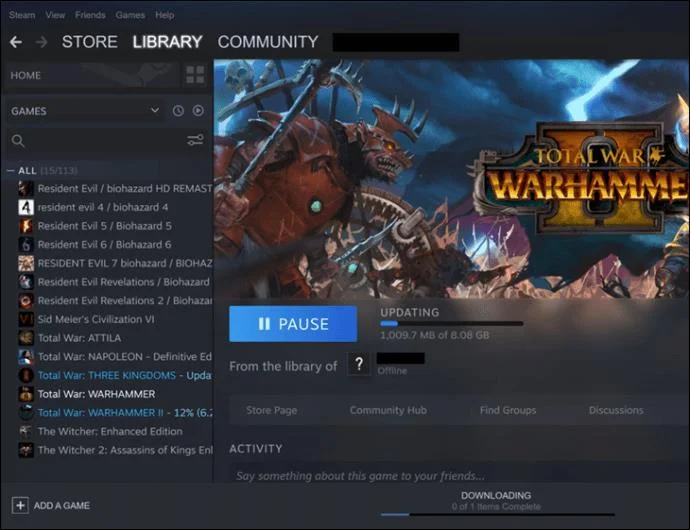Click Total War: WARHAMMER II game icon

(26, 412)
